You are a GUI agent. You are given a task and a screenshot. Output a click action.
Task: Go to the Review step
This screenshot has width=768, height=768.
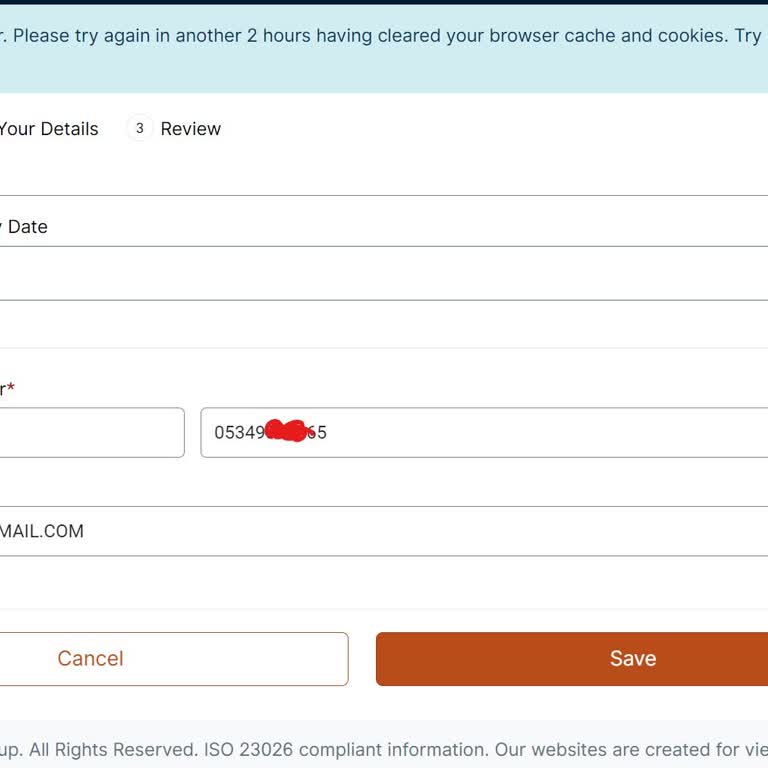pos(190,129)
